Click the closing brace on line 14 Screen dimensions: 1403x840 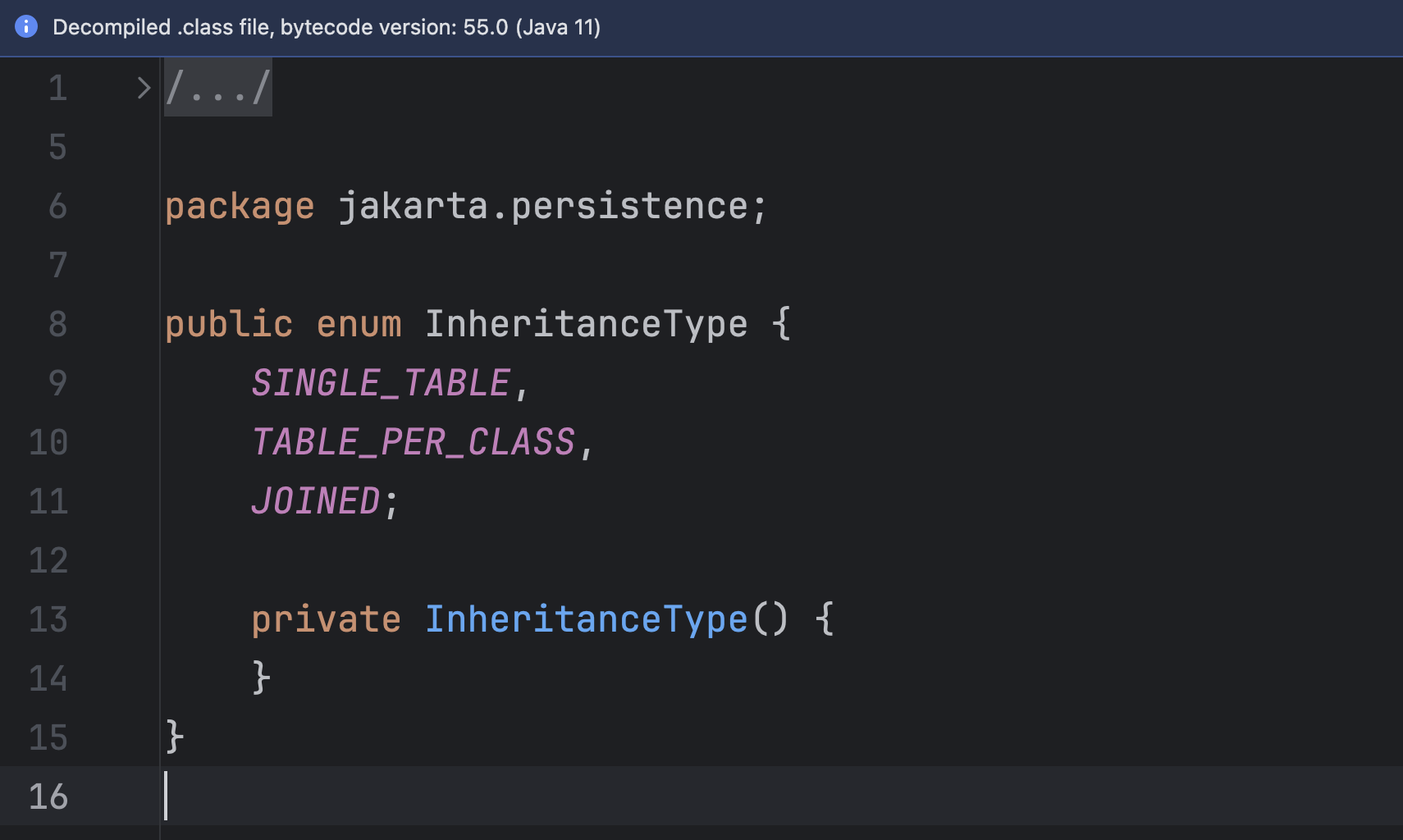261,678
